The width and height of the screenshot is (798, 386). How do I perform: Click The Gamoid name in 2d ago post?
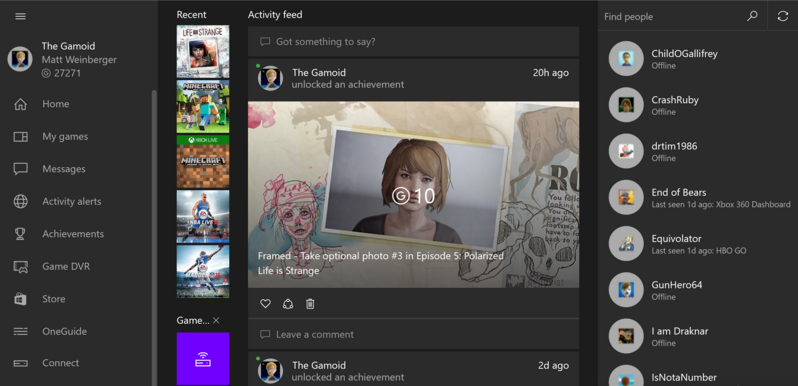click(x=319, y=365)
